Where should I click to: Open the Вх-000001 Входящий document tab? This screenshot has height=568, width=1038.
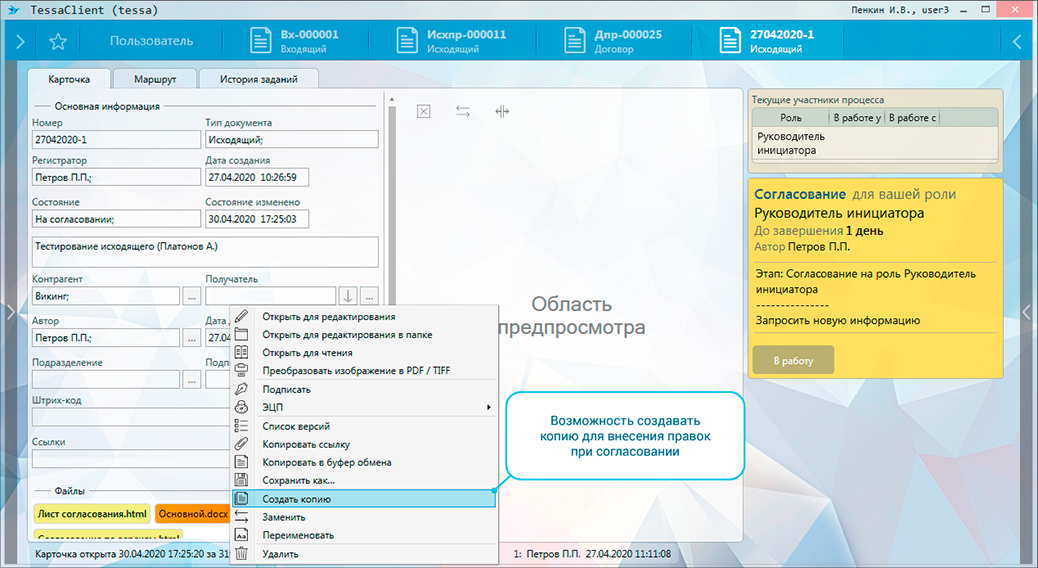295,41
